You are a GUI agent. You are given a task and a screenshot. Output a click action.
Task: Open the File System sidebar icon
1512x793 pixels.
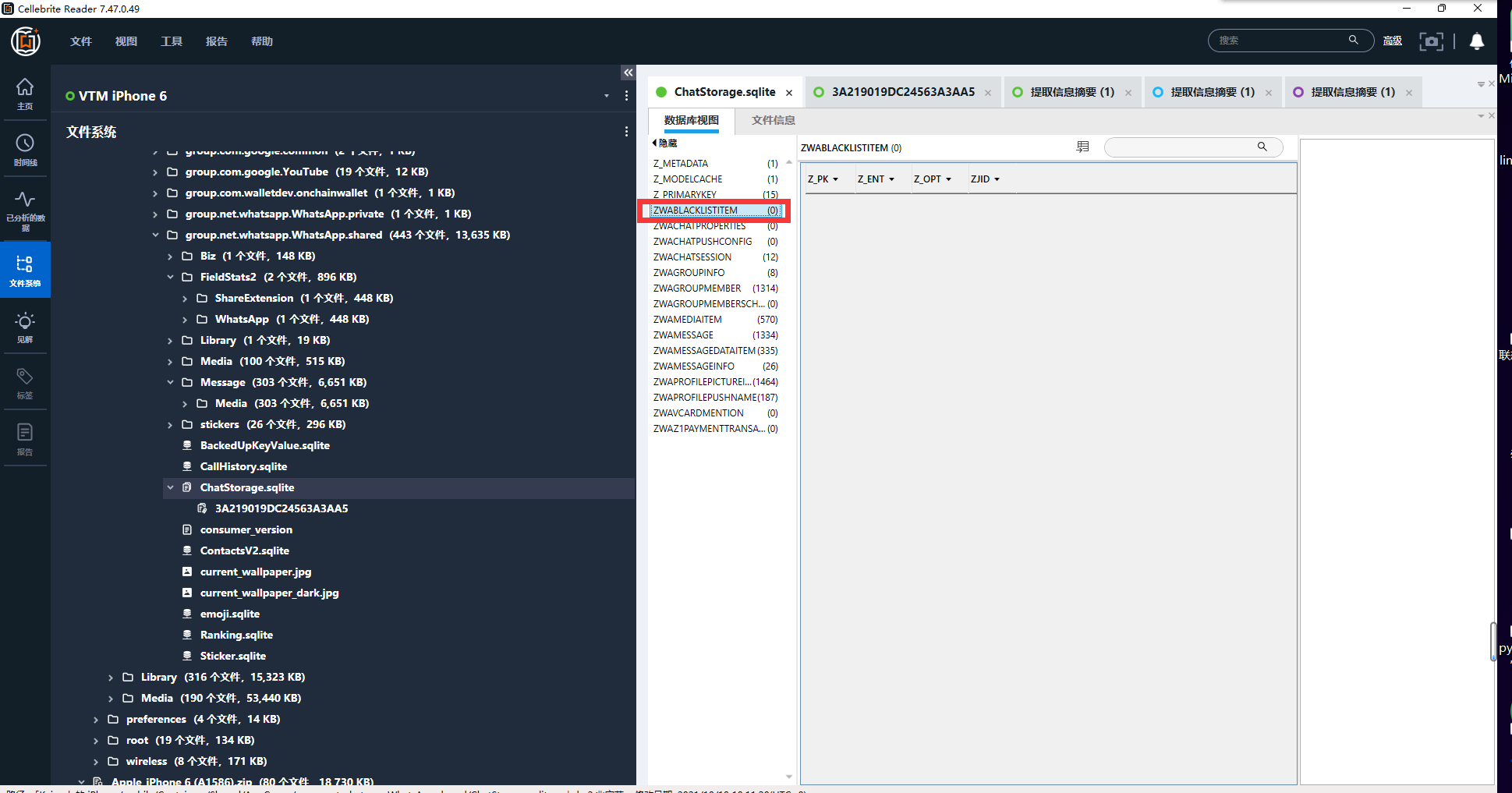25,270
